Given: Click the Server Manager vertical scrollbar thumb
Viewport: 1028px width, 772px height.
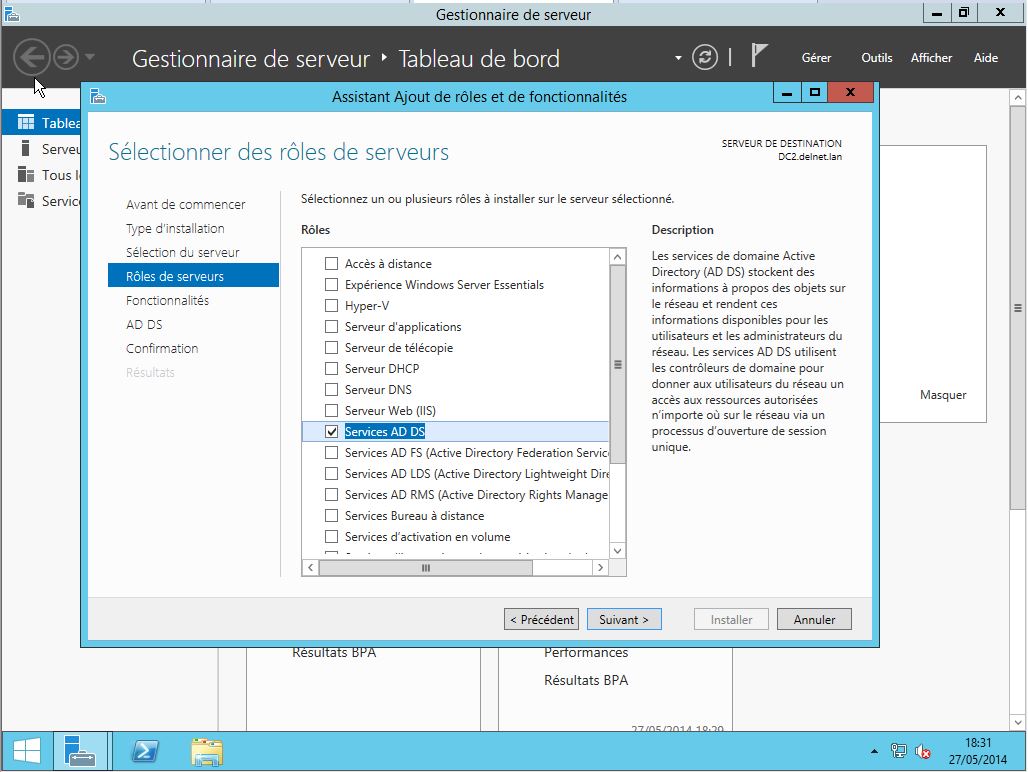Looking at the screenshot, I should pyautogui.click(x=1018, y=307).
